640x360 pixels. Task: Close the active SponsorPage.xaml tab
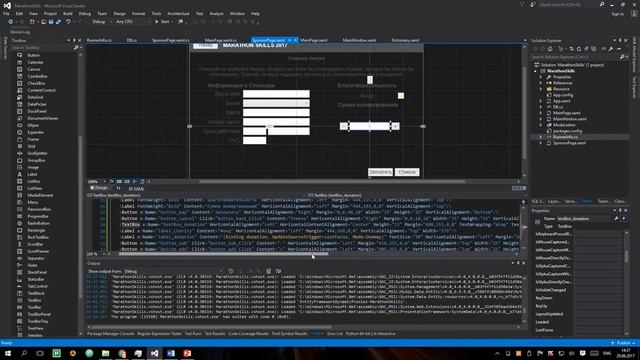(x=296, y=40)
